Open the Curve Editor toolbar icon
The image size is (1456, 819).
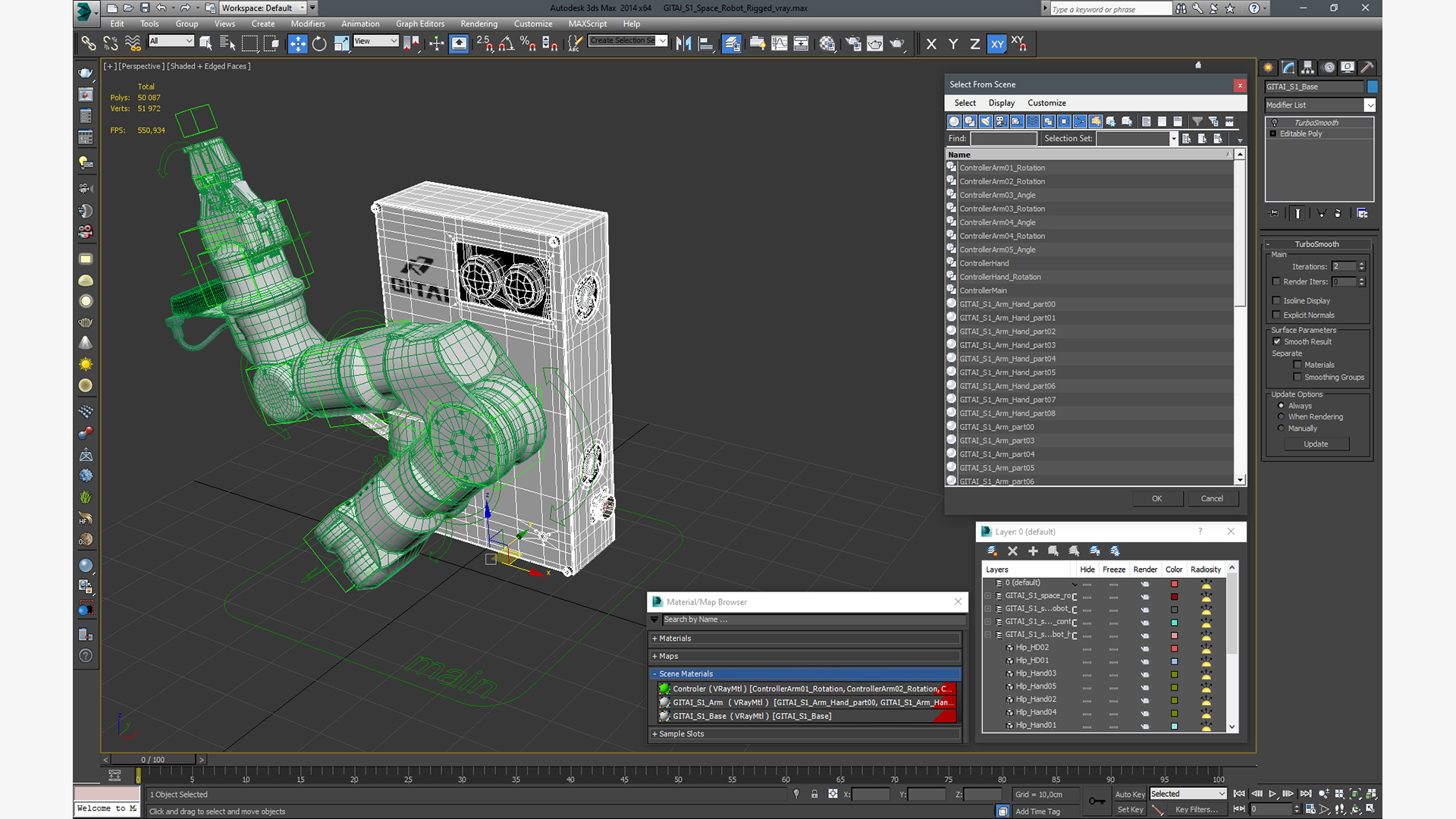[779, 44]
